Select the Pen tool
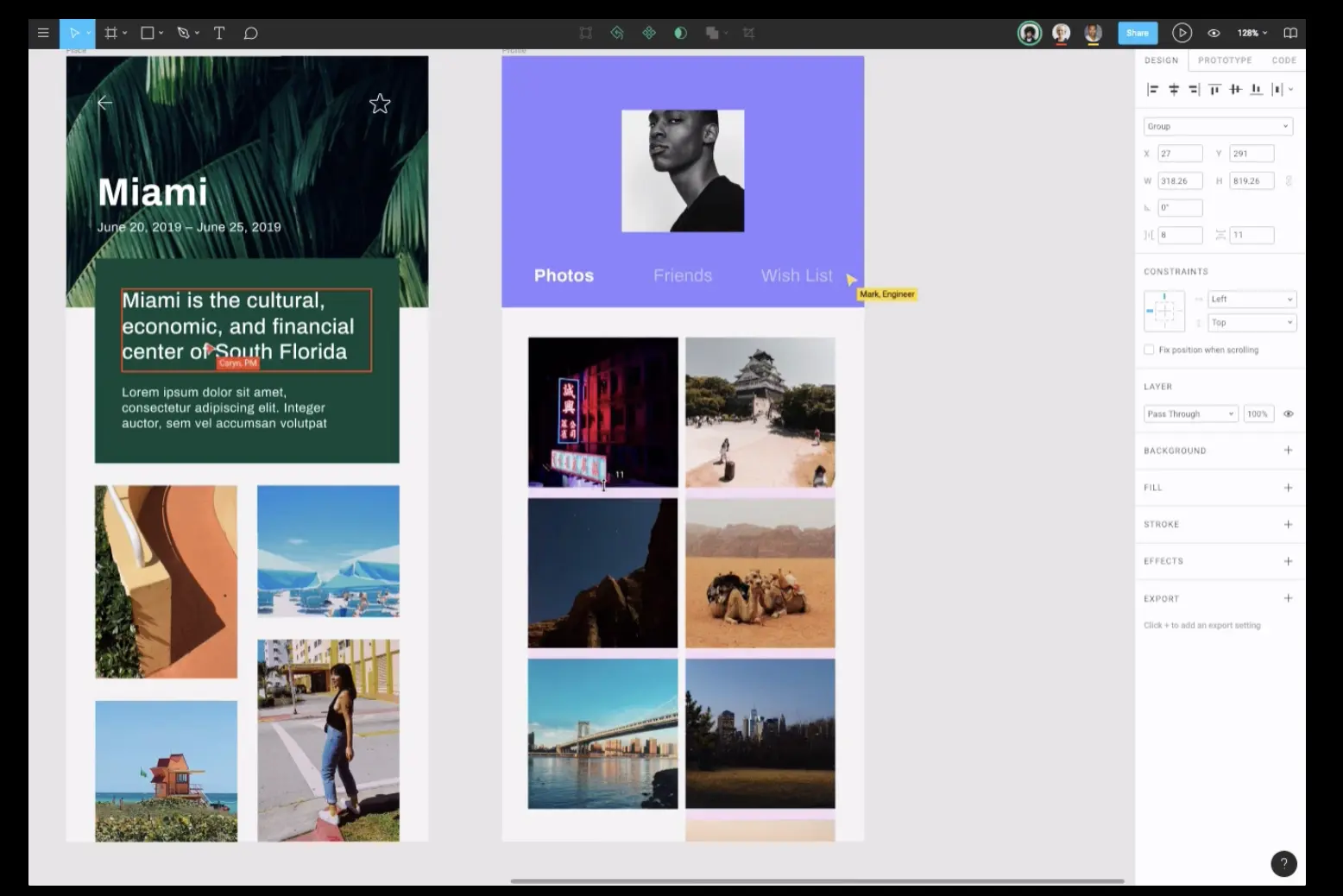 (x=183, y=34)
